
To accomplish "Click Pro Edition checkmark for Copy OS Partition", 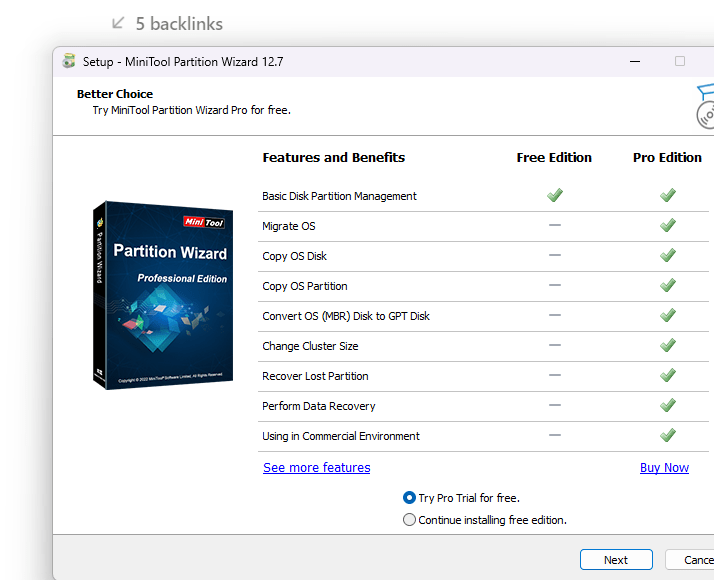I will (x=668, y=285).
